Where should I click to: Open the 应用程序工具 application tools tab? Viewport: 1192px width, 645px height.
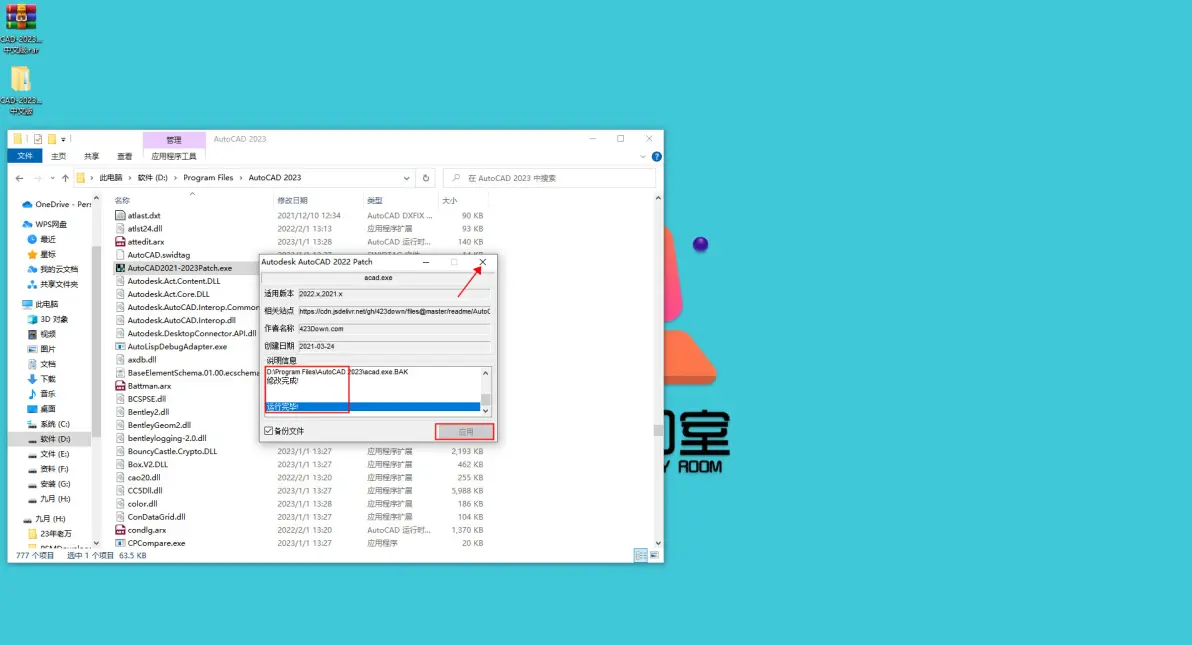point(174,156)
